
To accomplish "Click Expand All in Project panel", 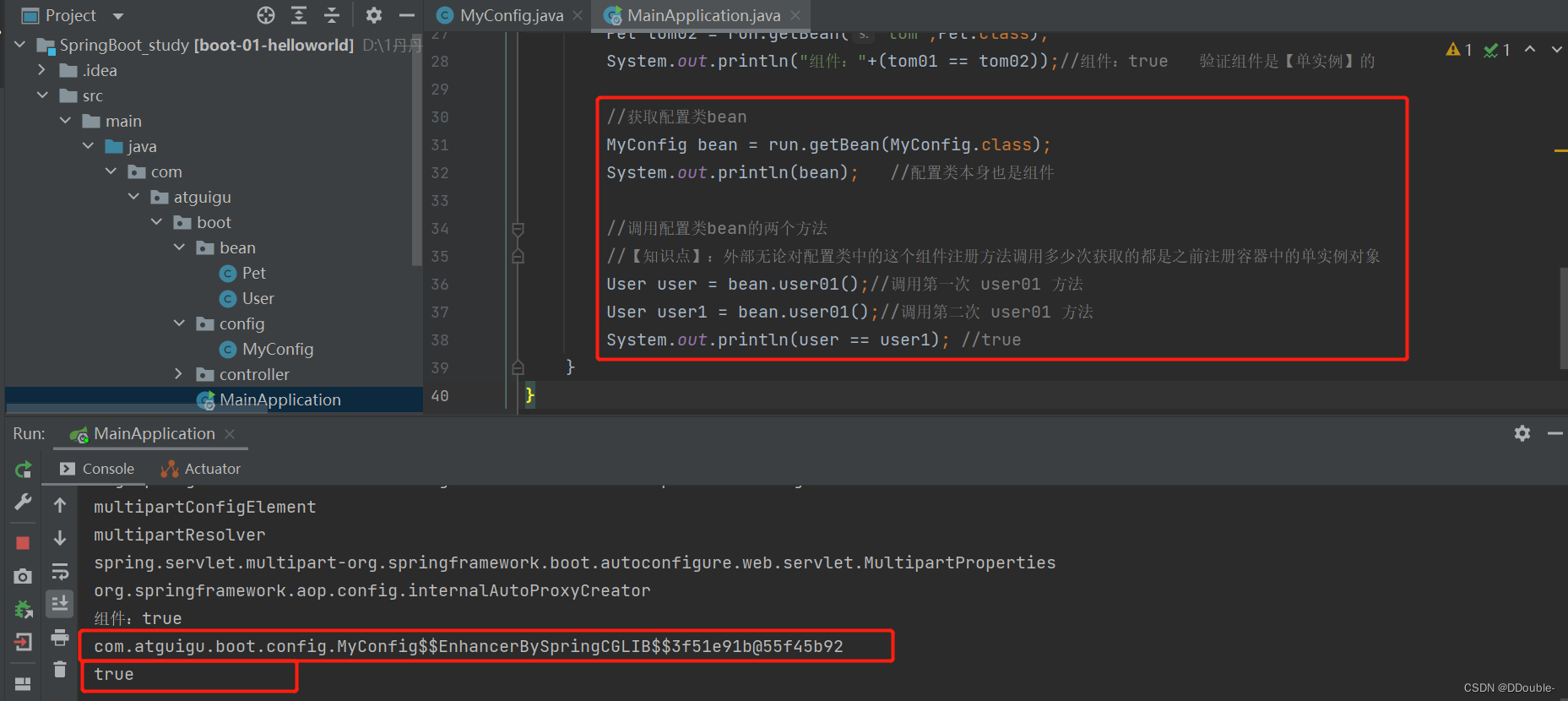I will click(x=299, y=15).
